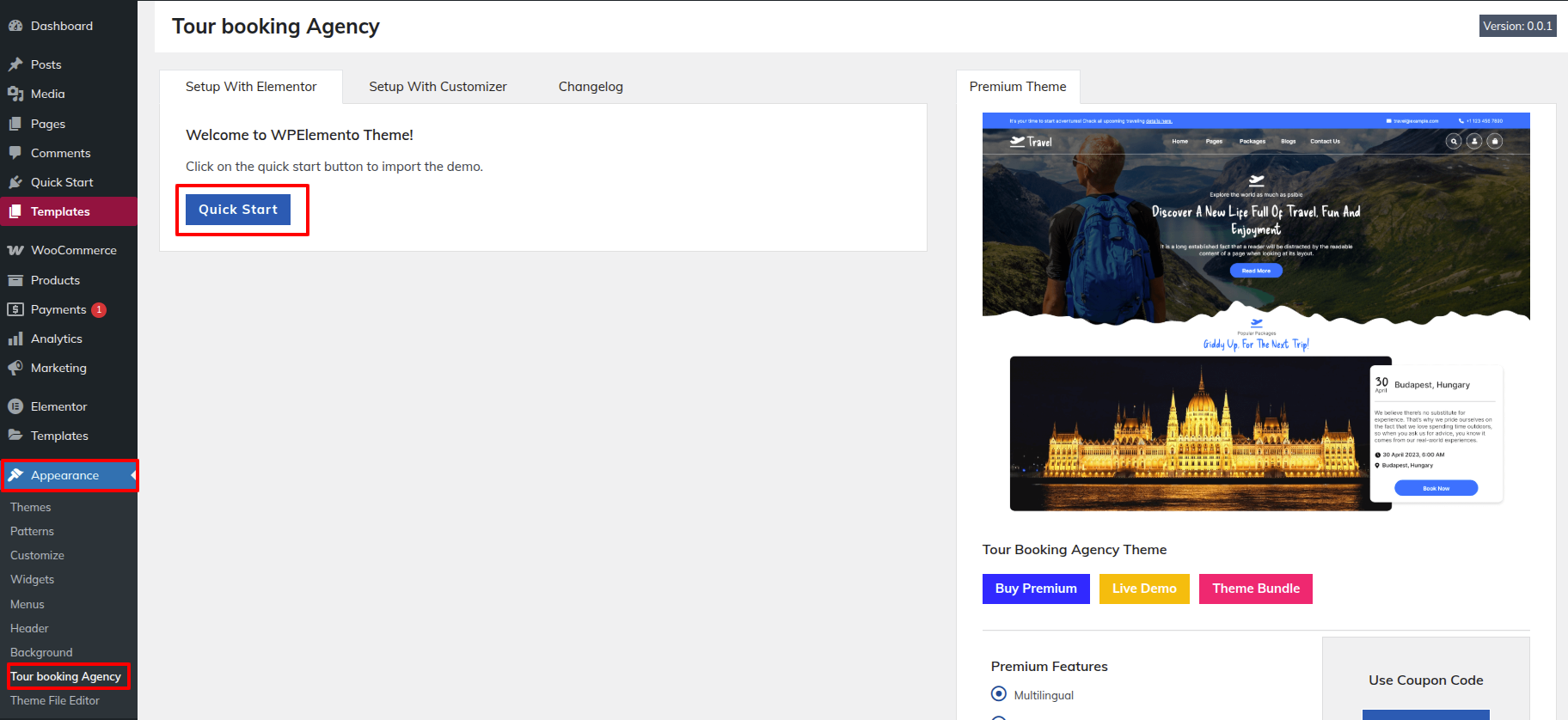Click the Live Demo button
The image size is (1568, 720).
pos(1144,589)
